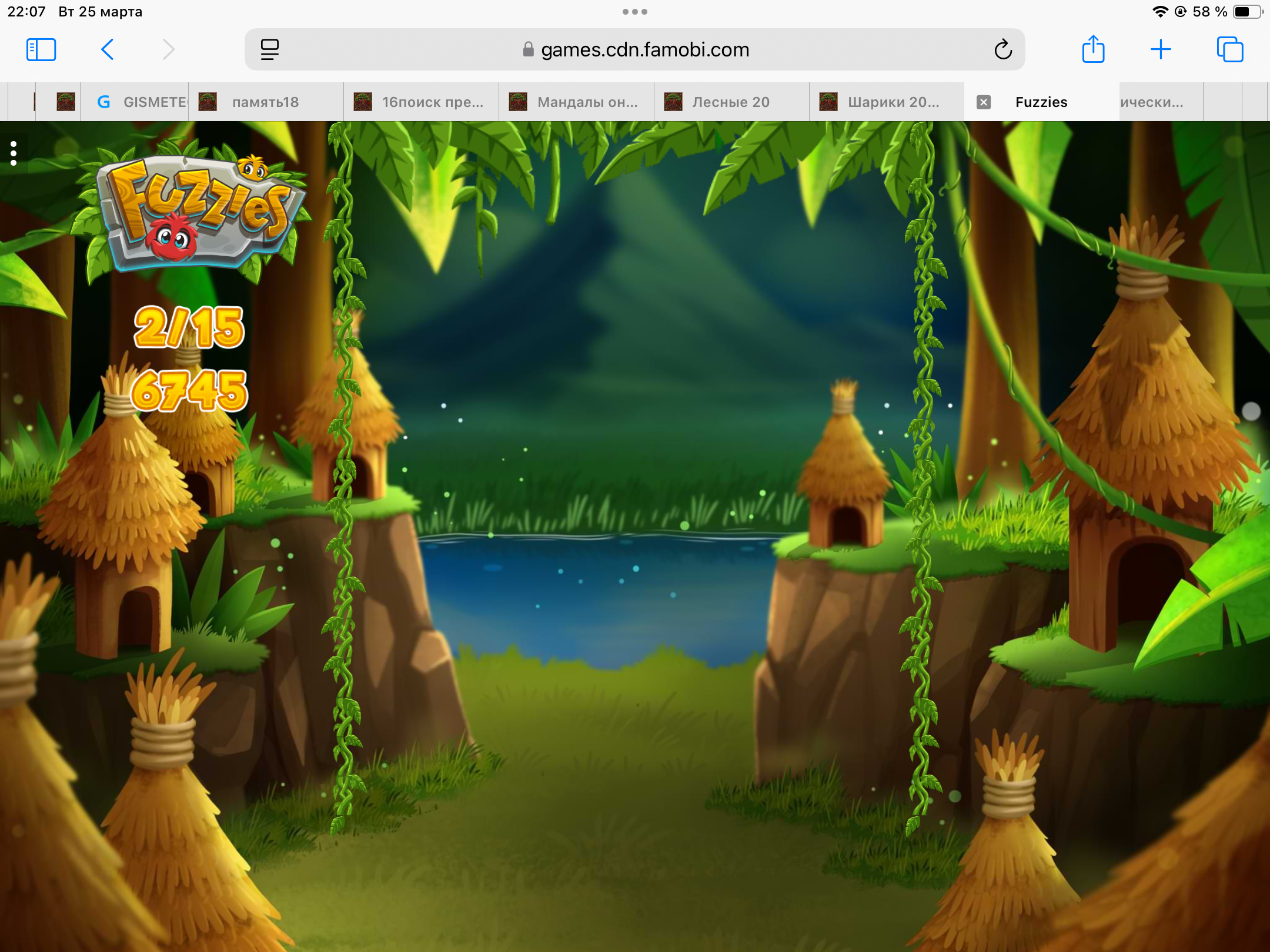The height and width of the screenshot is (952, 1270).
Task: Open the Share sheet
Action: (1094, 48)
